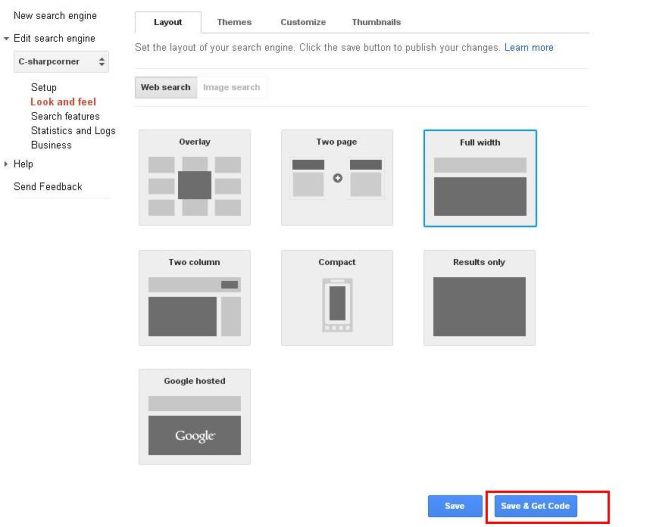Open the Thumbnails tab

[376, 22]
